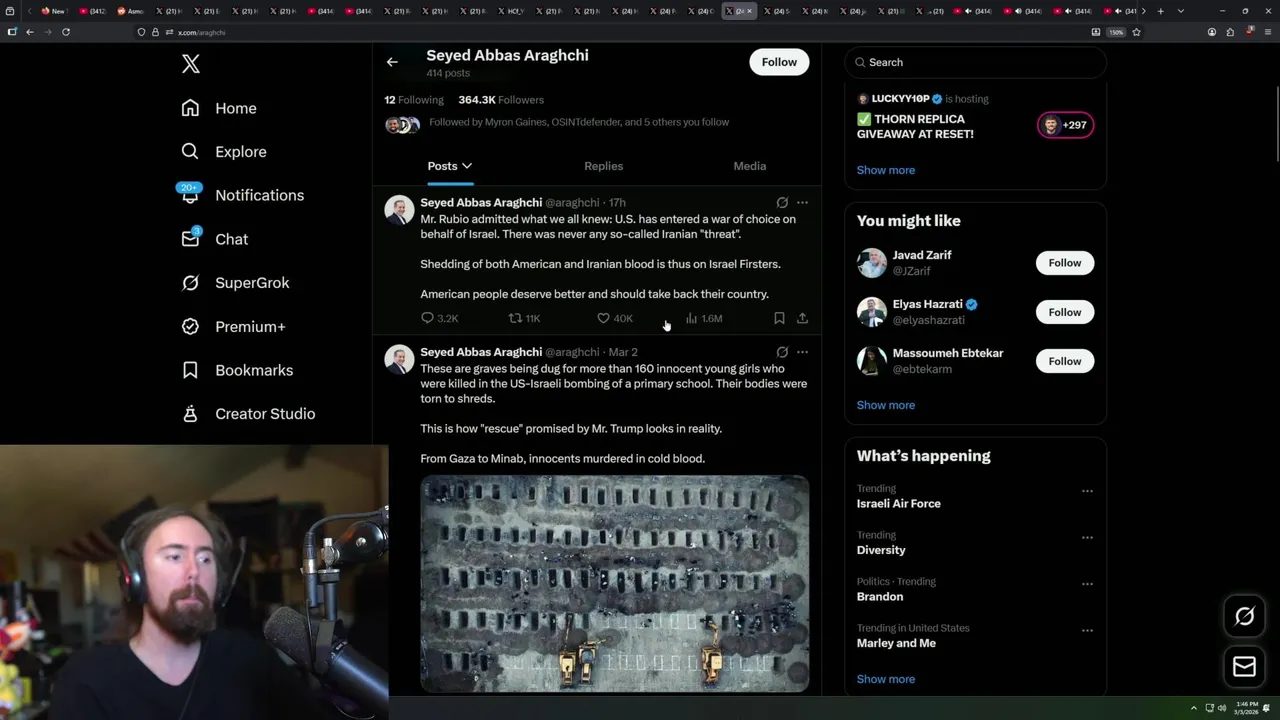Open the volume icon in the system tray

pyautogui.click(x=1222, y=708)
